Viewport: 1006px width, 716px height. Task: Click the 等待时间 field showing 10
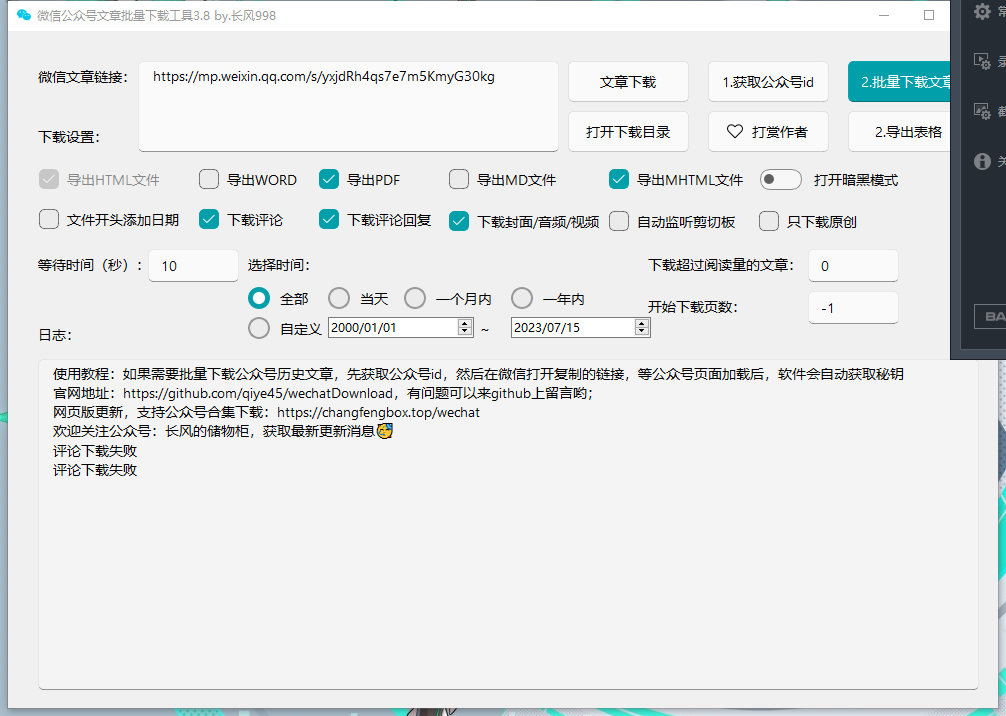click(x=193, y=266)
